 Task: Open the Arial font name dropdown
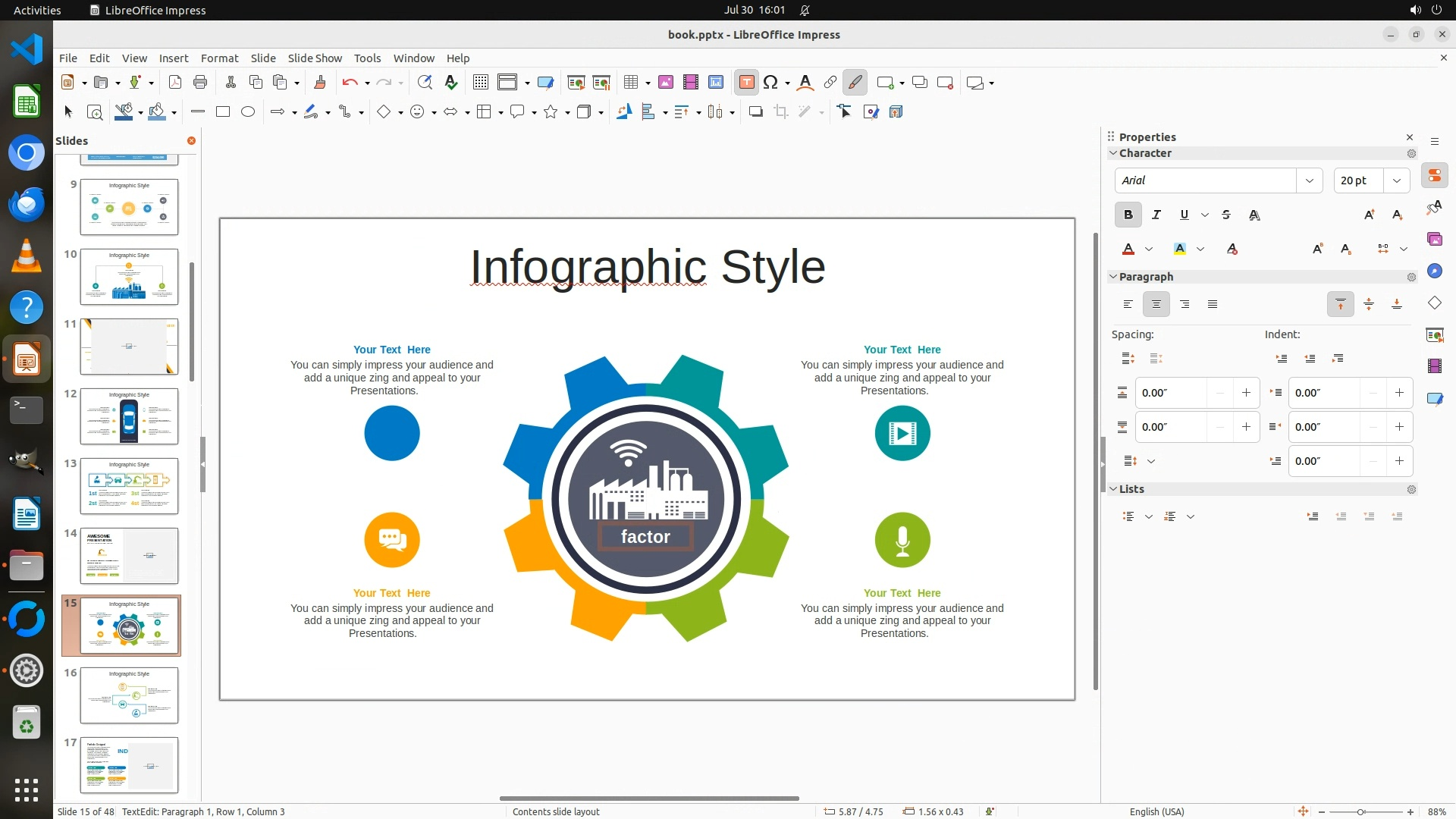1309,180
